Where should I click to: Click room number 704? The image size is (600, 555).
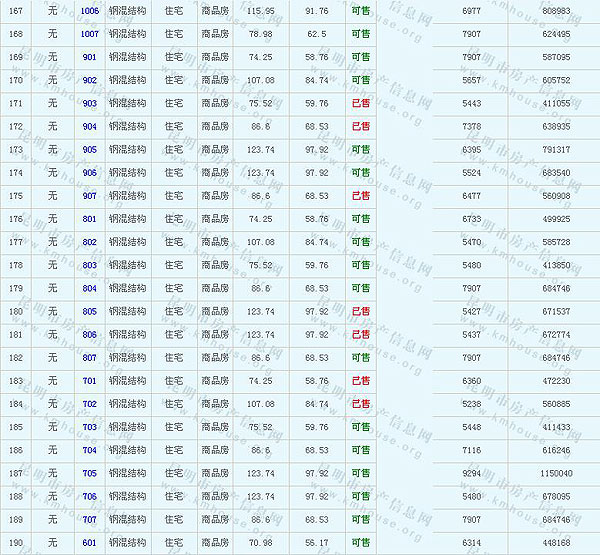click(89, 450)
